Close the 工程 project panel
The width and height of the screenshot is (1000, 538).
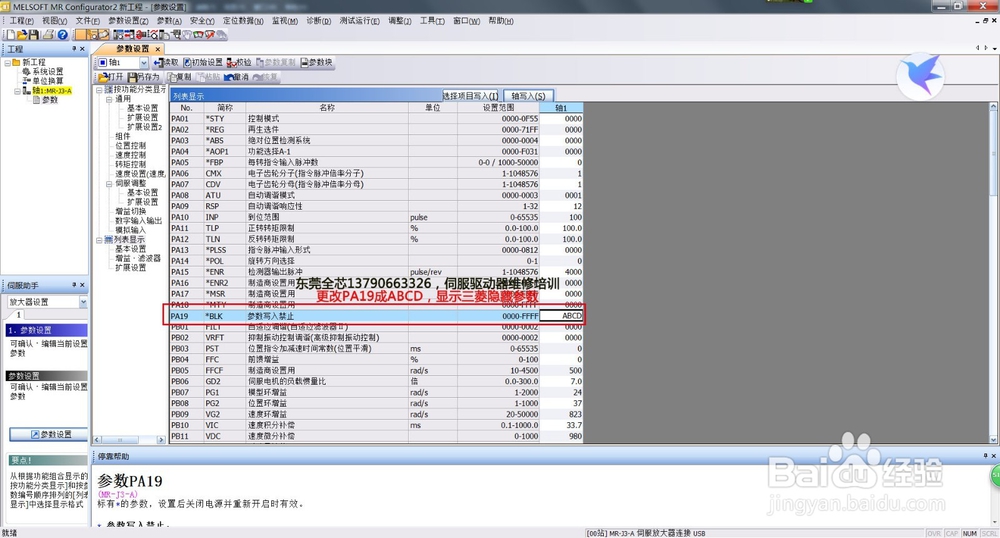click(x=82, y=48)
